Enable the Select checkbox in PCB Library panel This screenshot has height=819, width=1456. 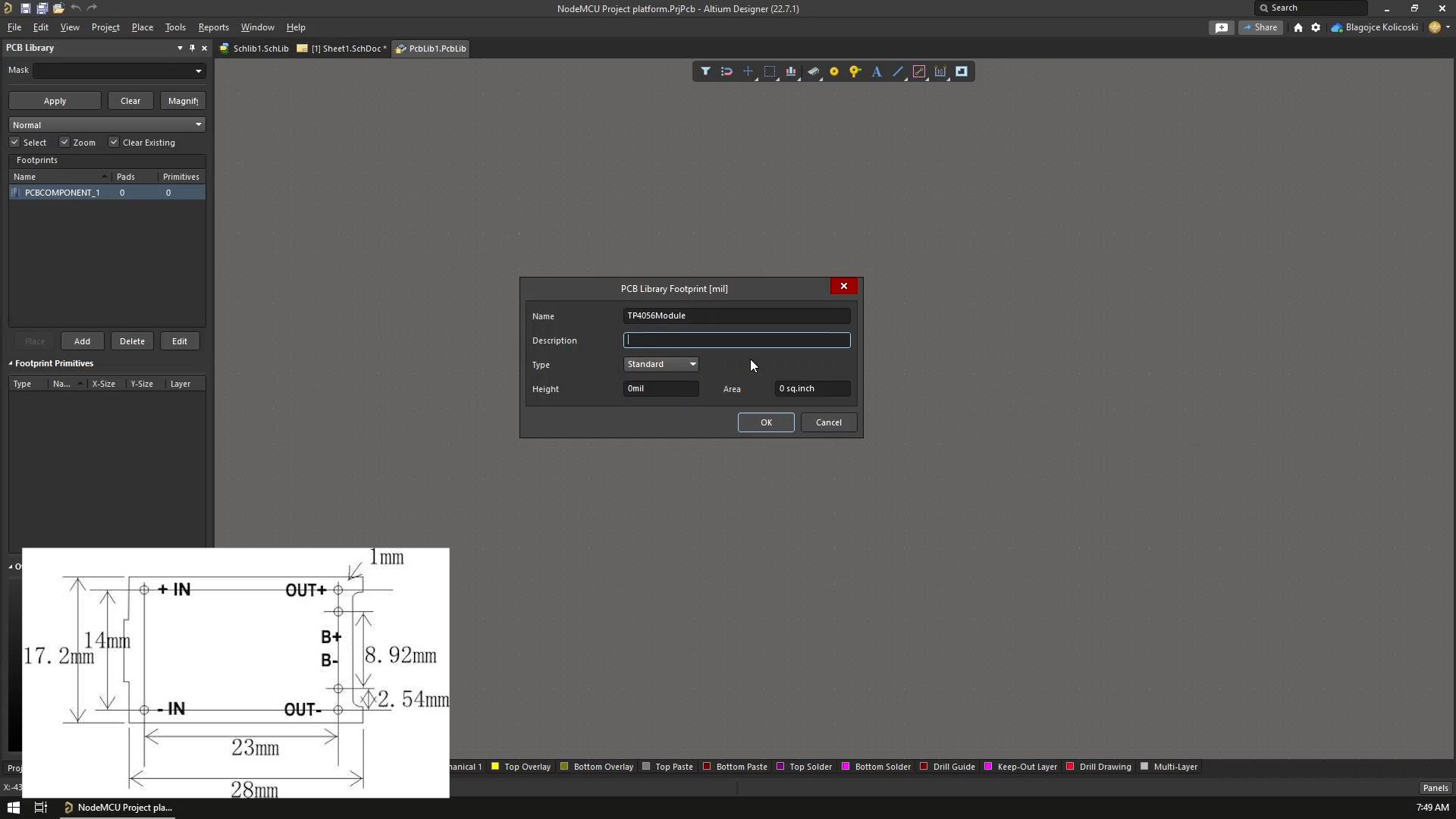(14, 142)
